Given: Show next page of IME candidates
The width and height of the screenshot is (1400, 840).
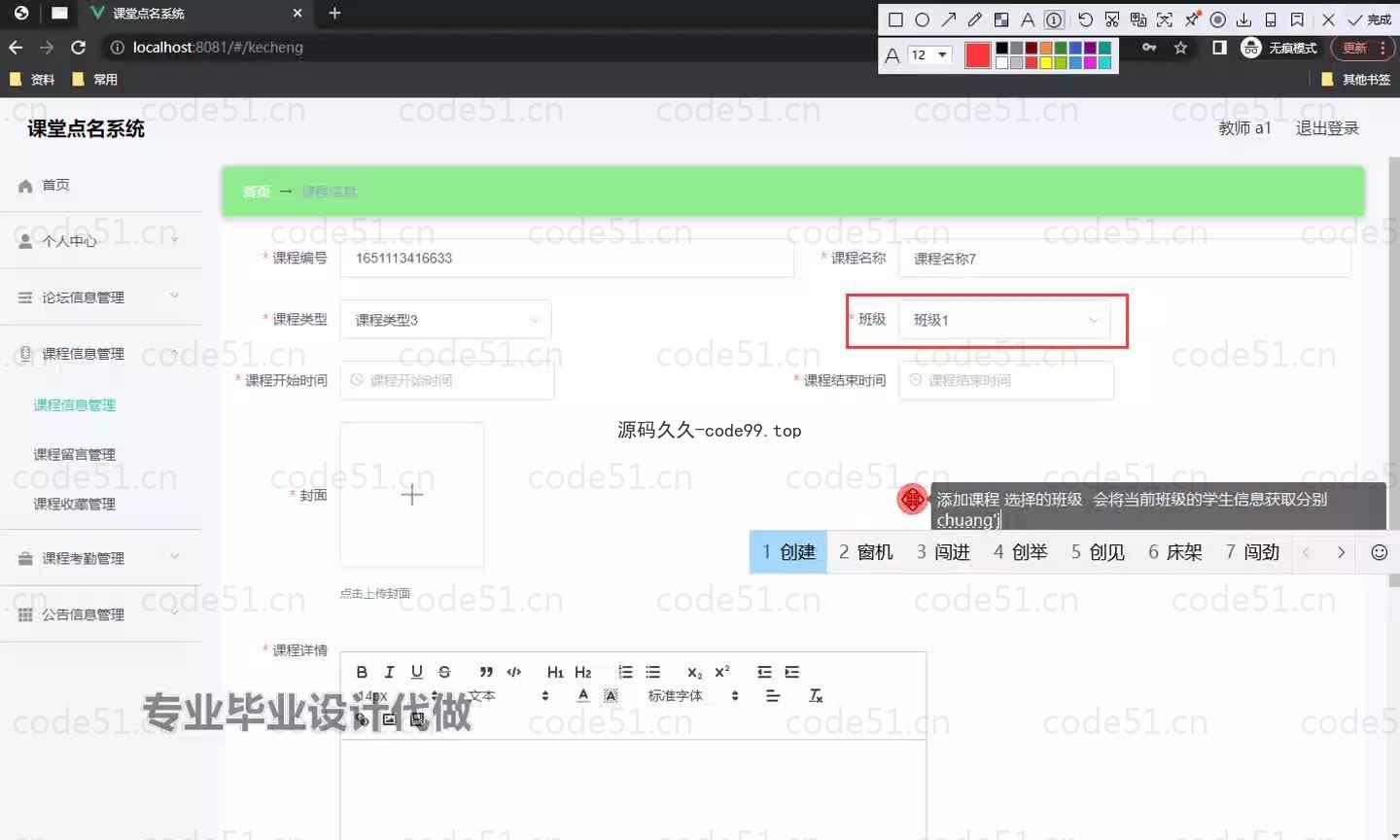Looking at the screenshot, I should click(1341, 552).
